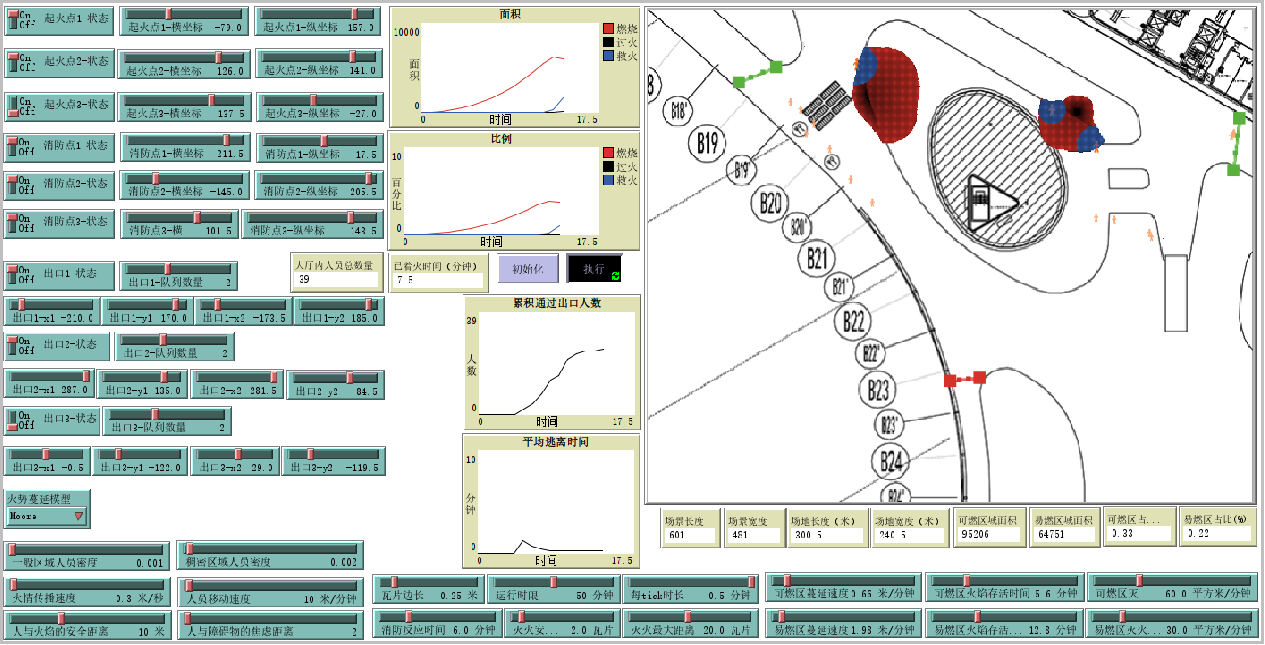Adjust the 人与障碍物的焦虑距离 slider

[x=270, y=625]
